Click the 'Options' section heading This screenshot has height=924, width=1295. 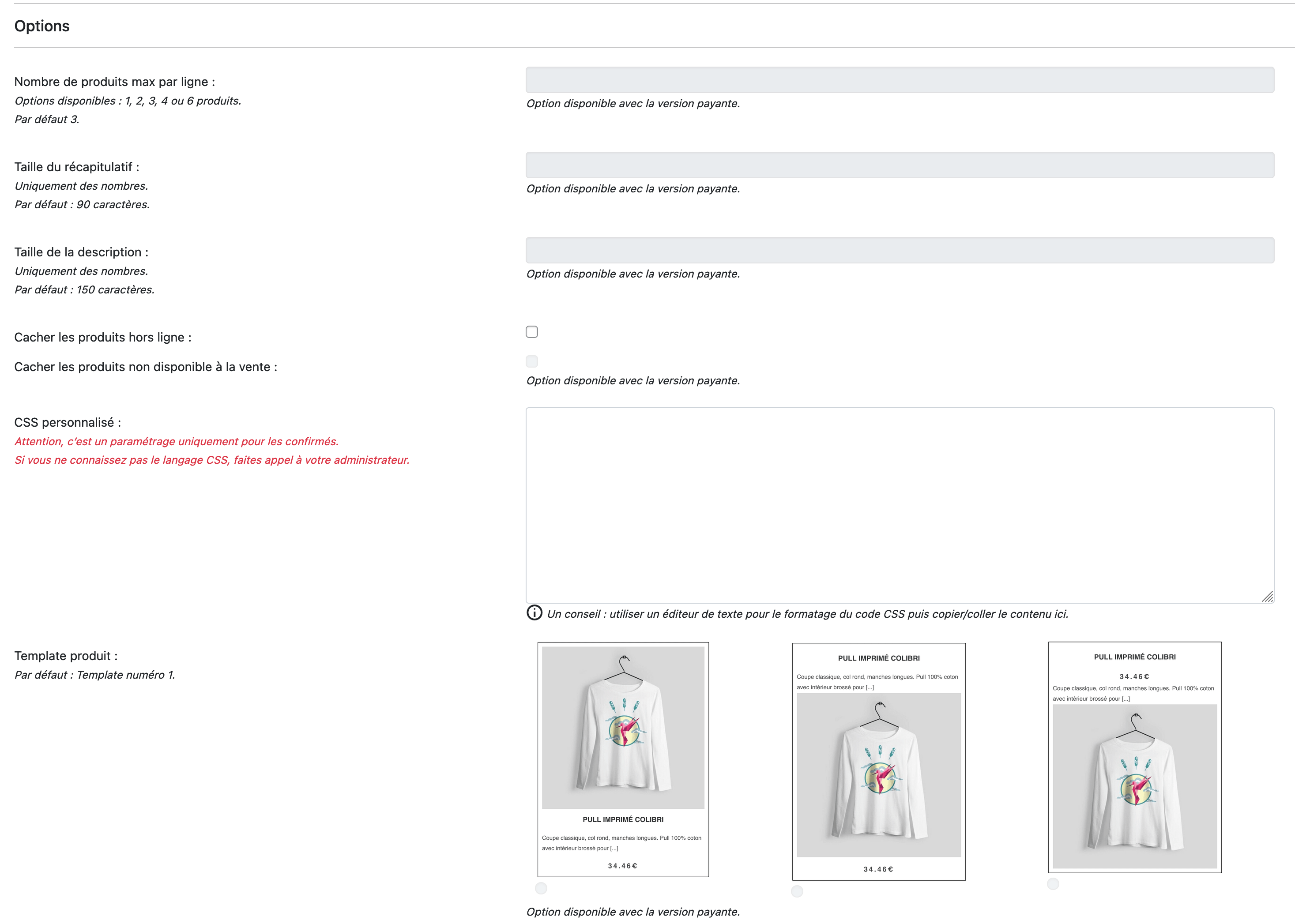point(42,26)
